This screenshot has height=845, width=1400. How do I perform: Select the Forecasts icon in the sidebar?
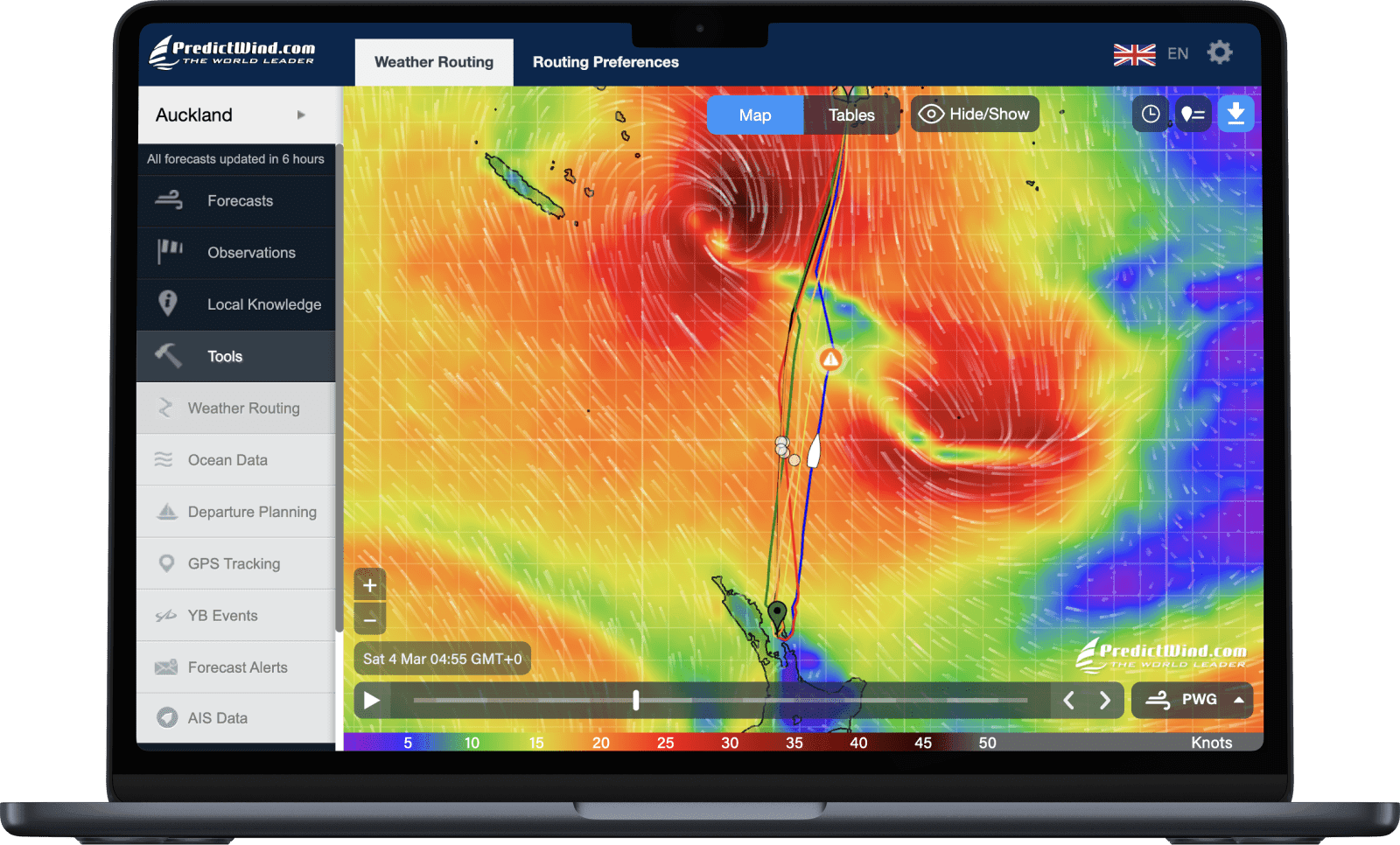pyautogui.click(x=169, y=200)
